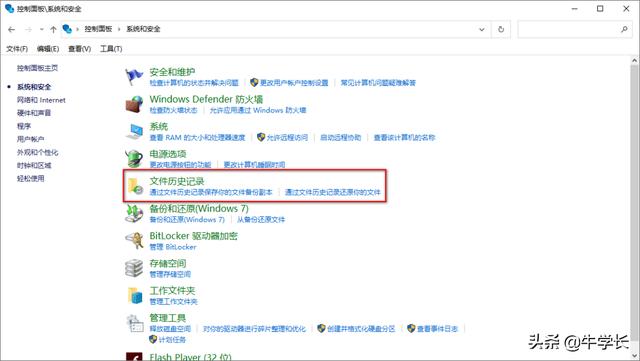This screenshot has width=640, height=361.
Task: Click the scrollbar down arrow
Action: [x=634, y=355]
